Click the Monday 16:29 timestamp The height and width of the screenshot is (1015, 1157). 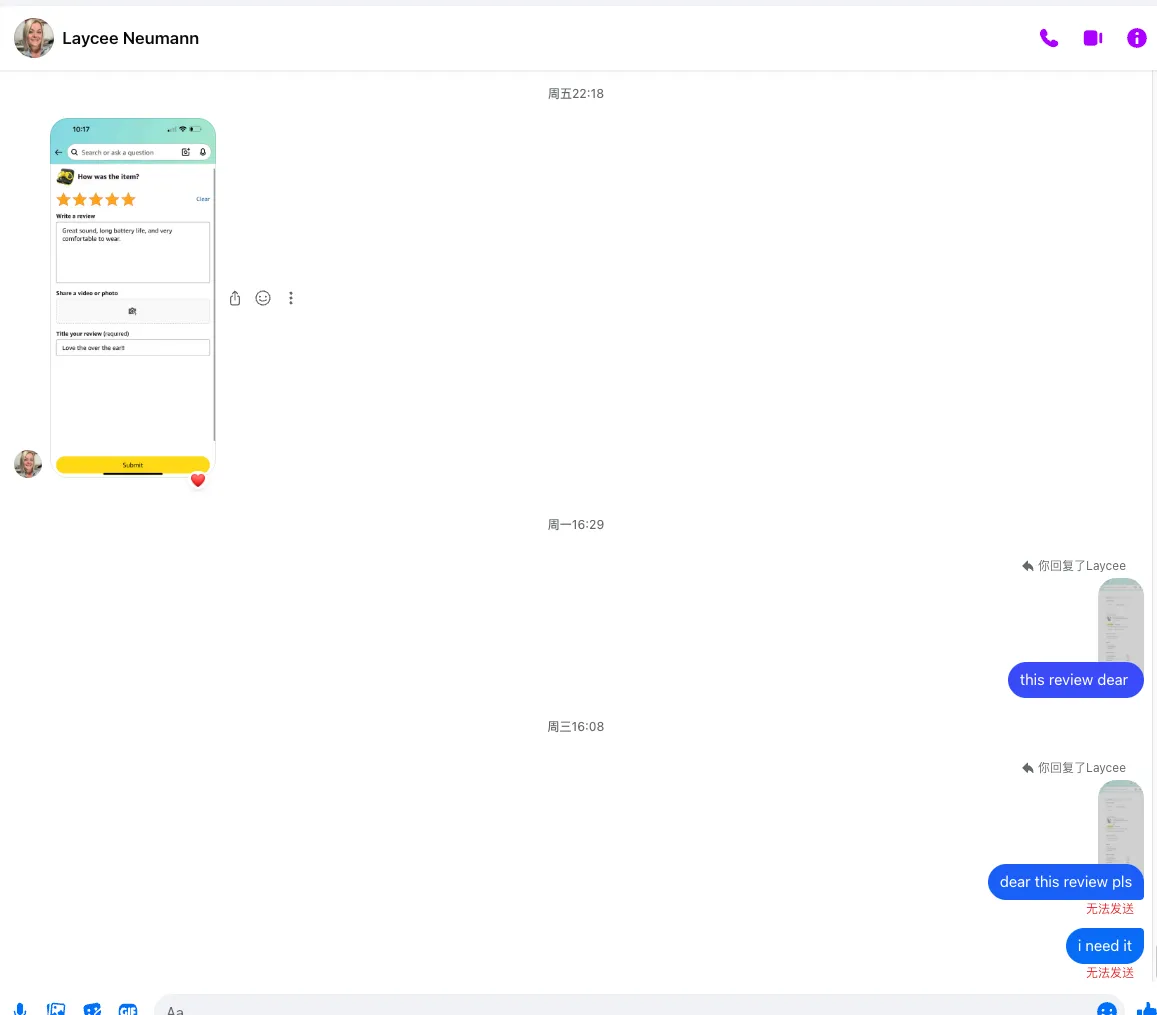tap(576, 524)
